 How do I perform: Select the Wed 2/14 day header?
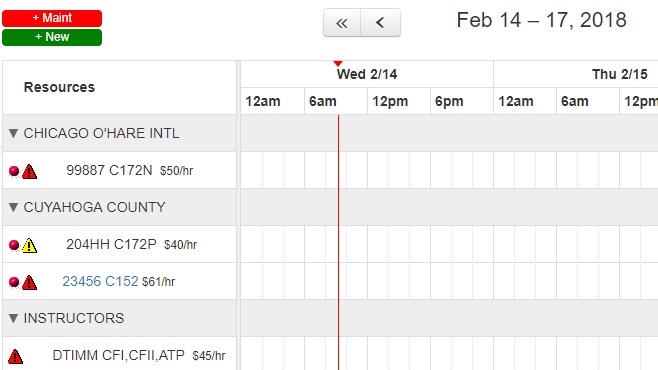point(367,74)
